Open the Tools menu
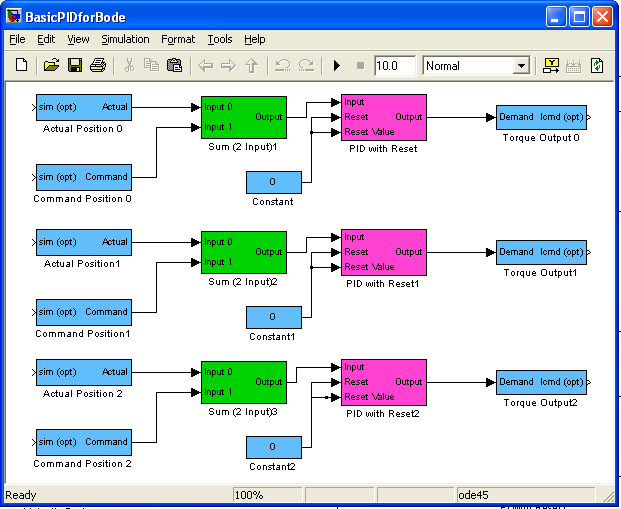621x509 pixels. 220,39
